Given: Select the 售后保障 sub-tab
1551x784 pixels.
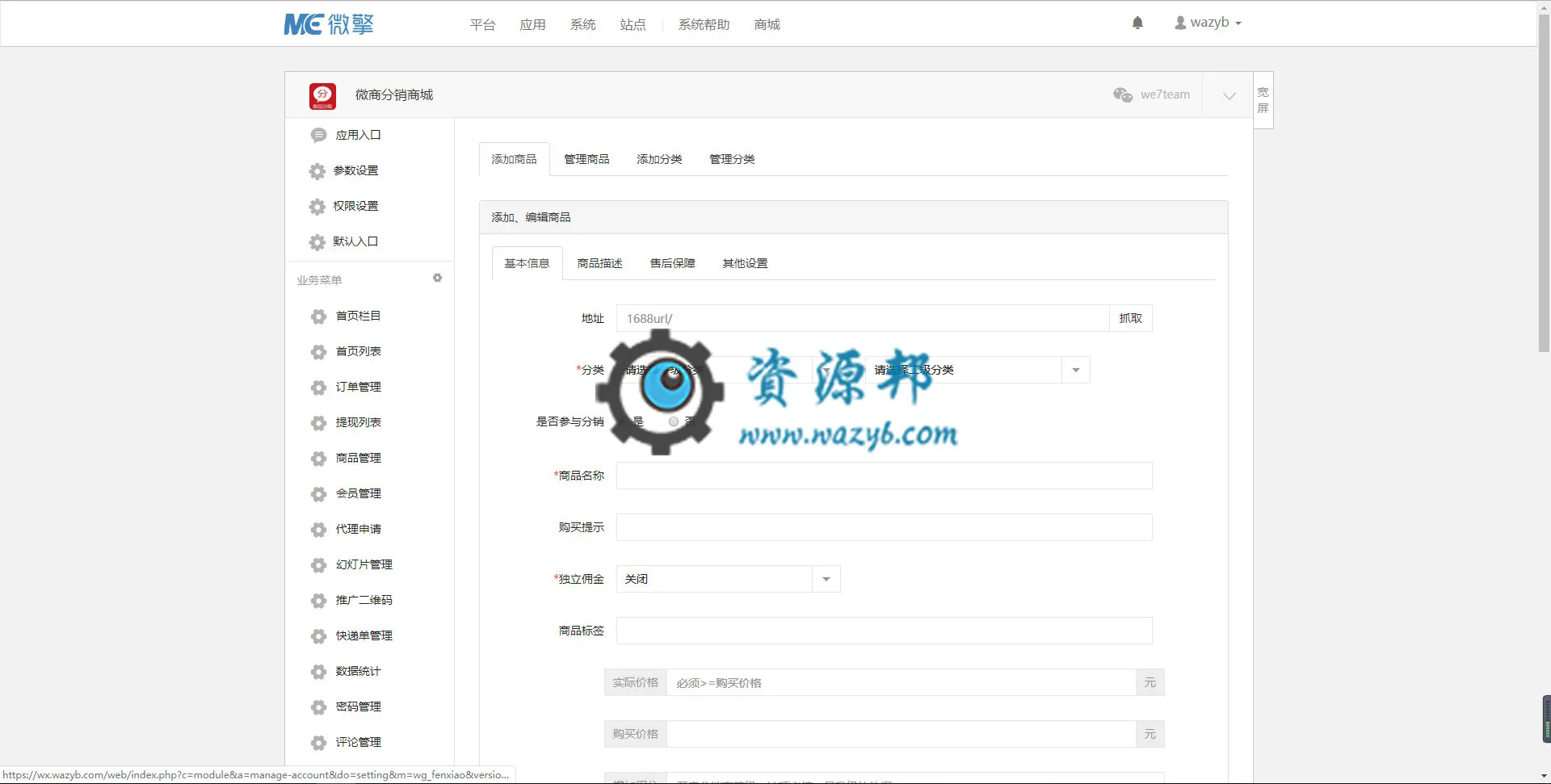Looking at the screenshot, I should click(672, 263).
